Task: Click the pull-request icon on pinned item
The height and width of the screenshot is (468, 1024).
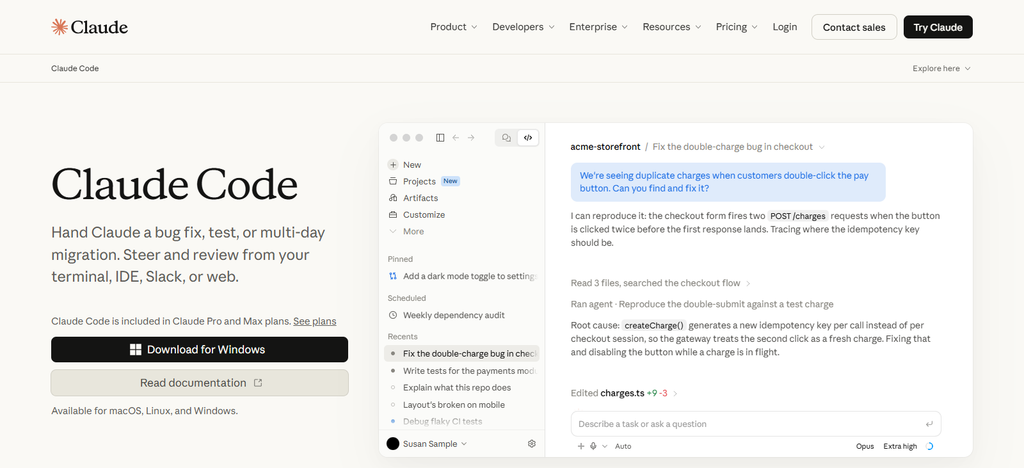Action: click(x=392, y=276)
